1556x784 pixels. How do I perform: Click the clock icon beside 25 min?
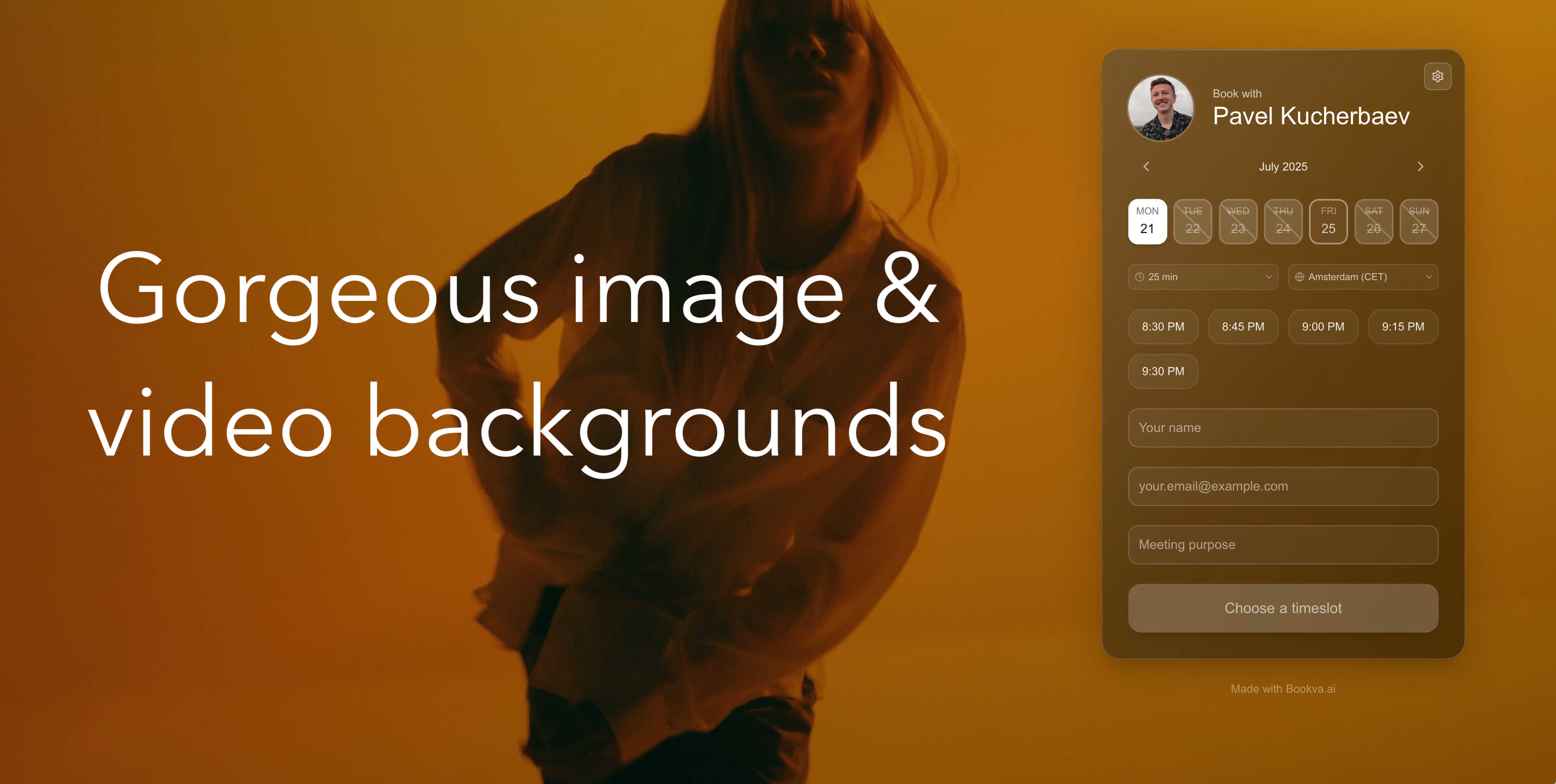1139,276
